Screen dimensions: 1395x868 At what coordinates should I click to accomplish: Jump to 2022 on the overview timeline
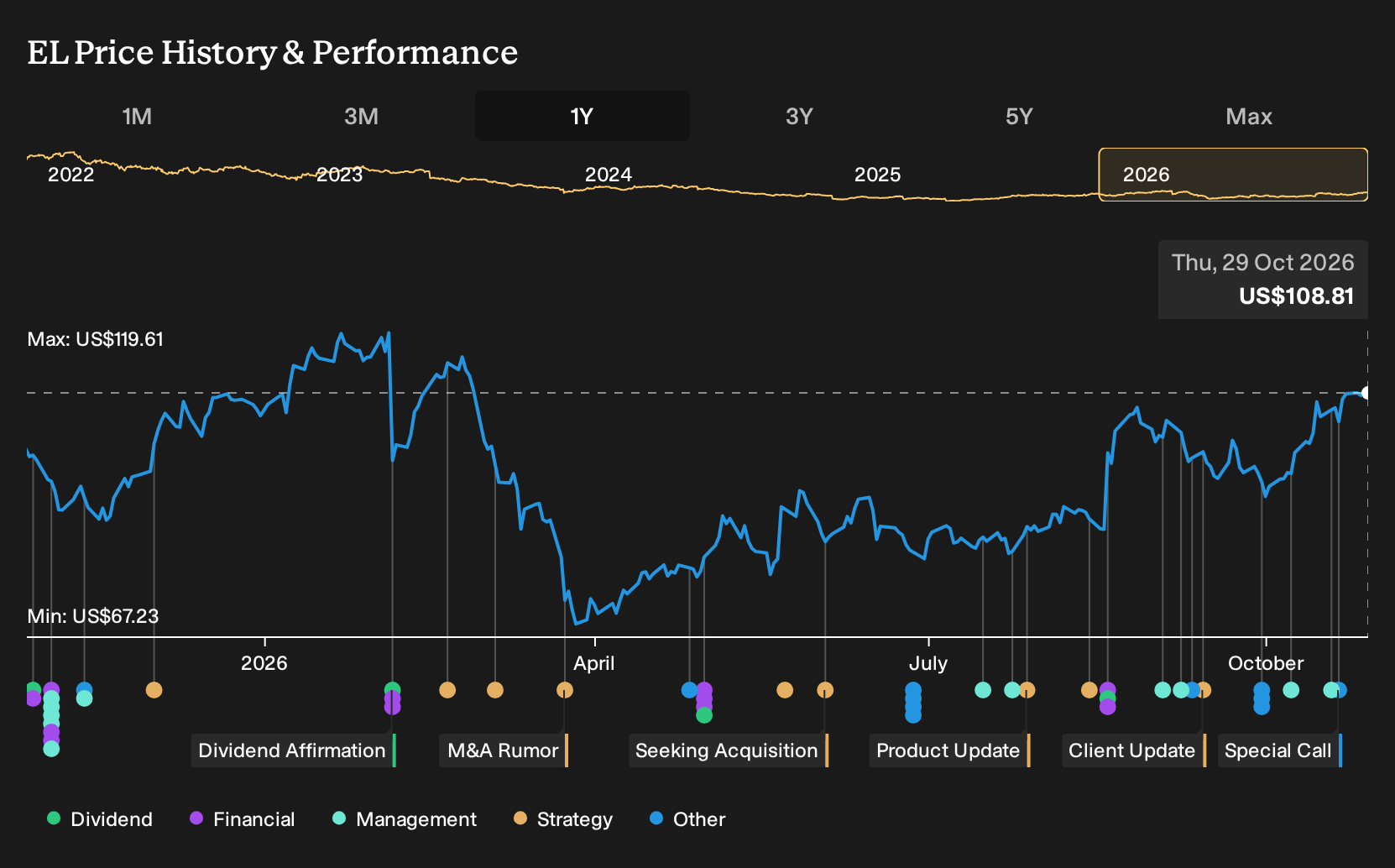[x=71, y=175]
